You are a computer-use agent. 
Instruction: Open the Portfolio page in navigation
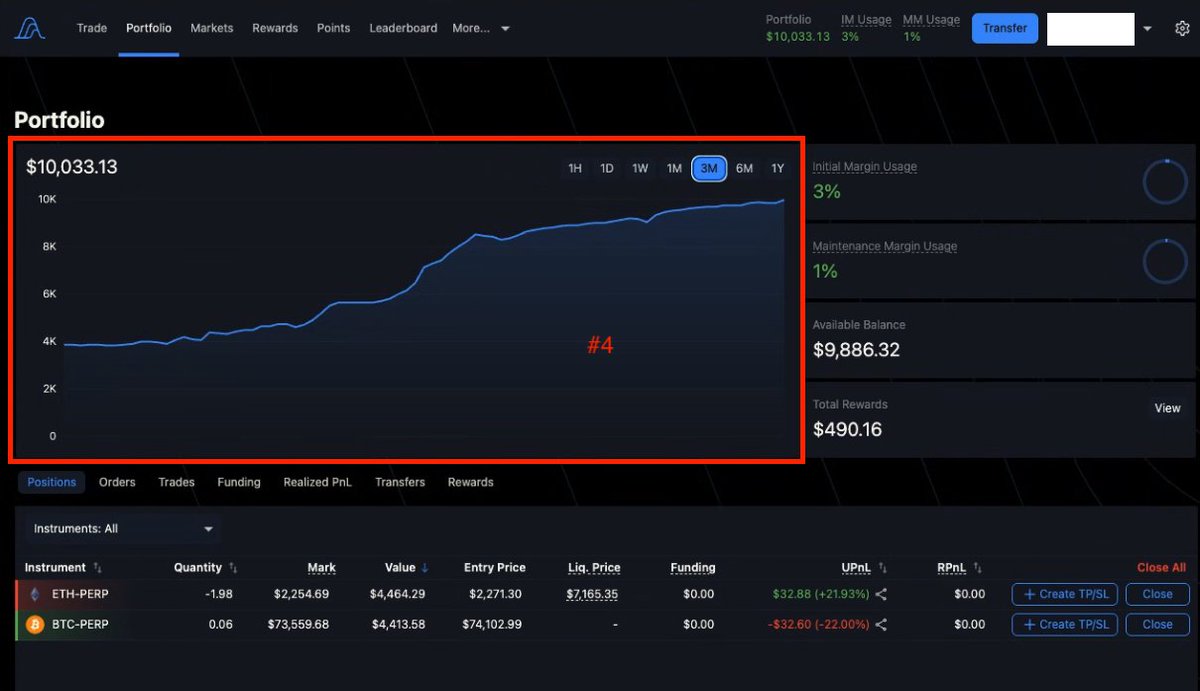tap(149, 28)
